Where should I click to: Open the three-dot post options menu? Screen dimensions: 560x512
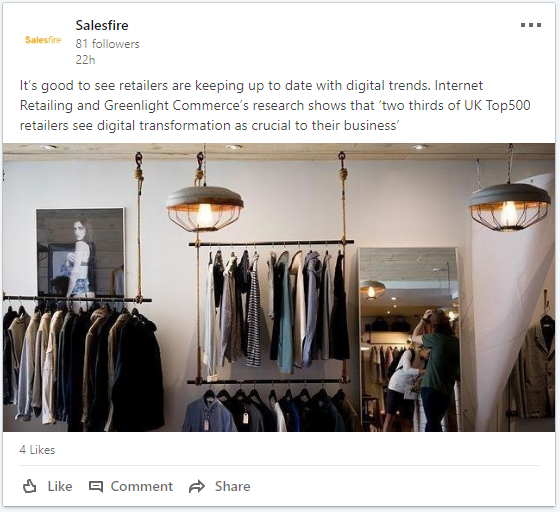pyautogui.click(x=531, y=25)
